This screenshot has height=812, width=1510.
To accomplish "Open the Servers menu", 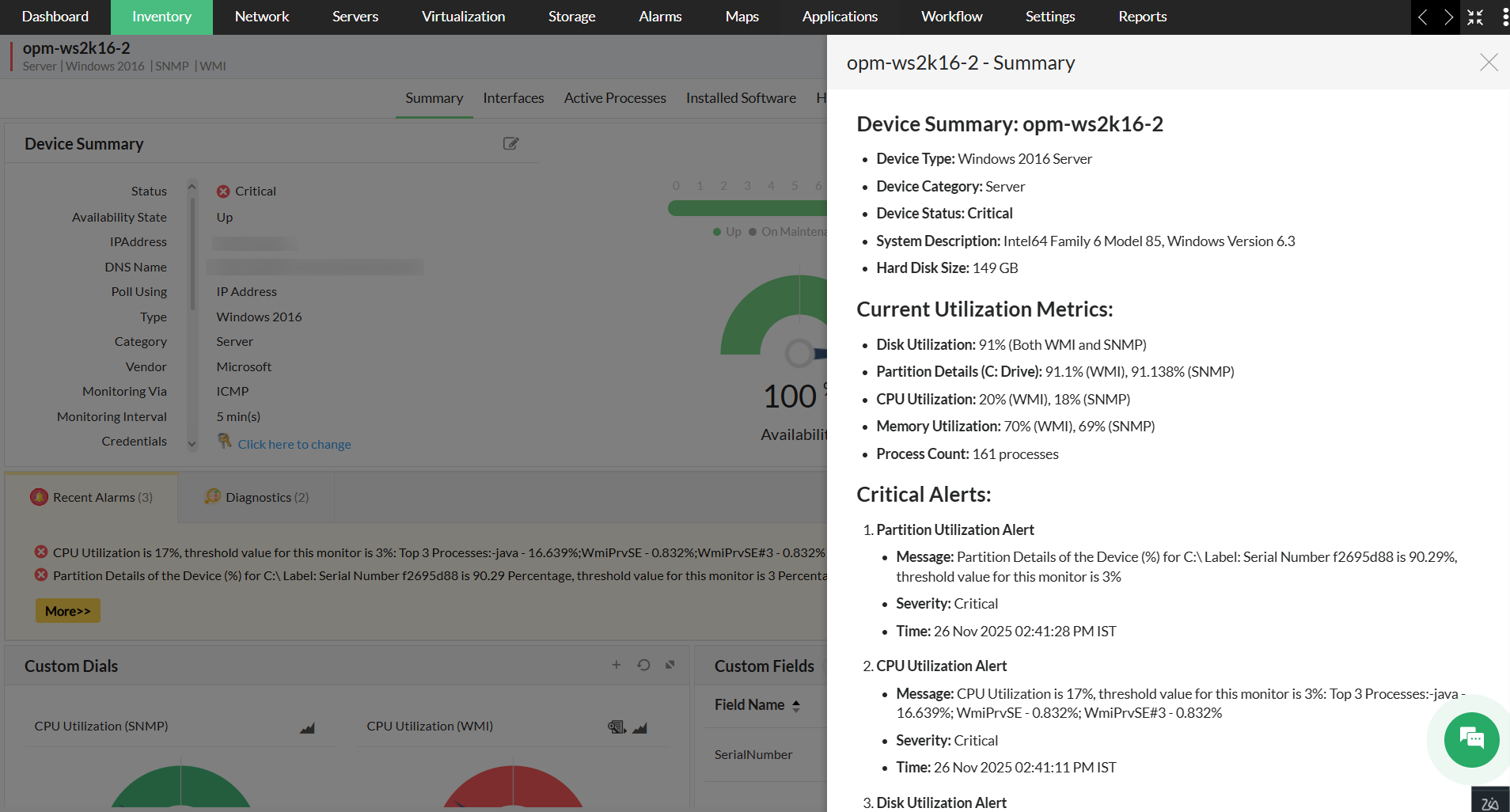I will coord(355,17).
